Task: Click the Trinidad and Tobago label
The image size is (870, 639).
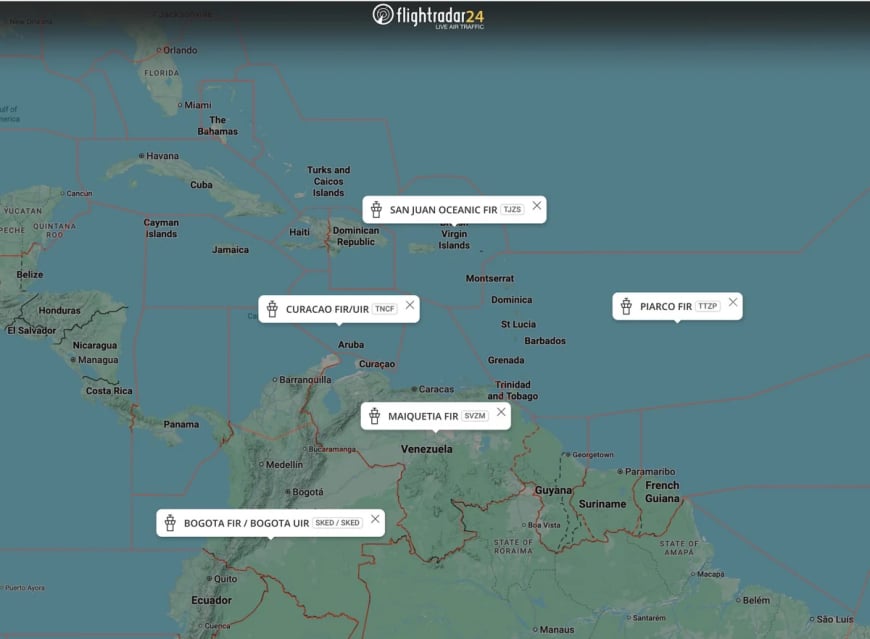Action: pos(513,390)
